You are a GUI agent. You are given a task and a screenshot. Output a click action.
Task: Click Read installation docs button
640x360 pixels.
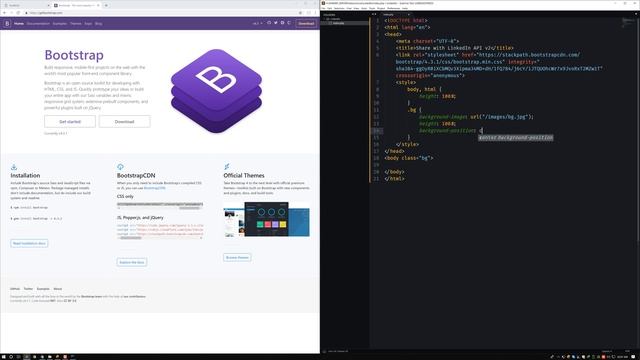(29, 243)
